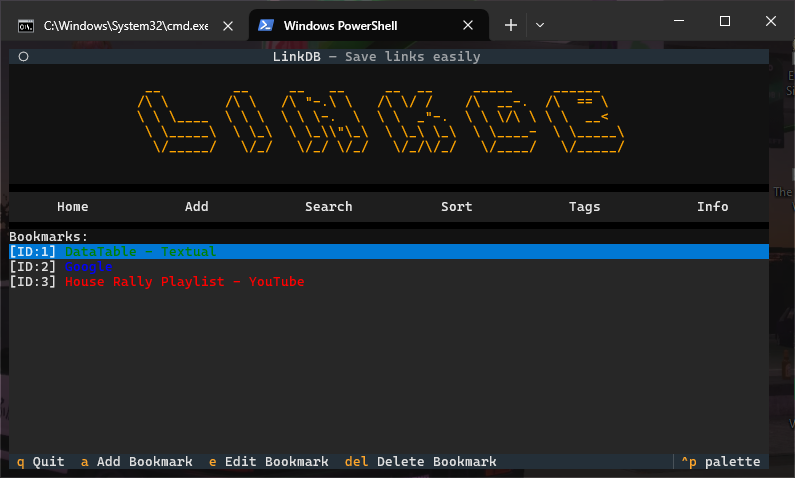The image size is (795, 478).
Task: Select House Rally Playlist - YouTube bookmark
Action: coord(184,282)
